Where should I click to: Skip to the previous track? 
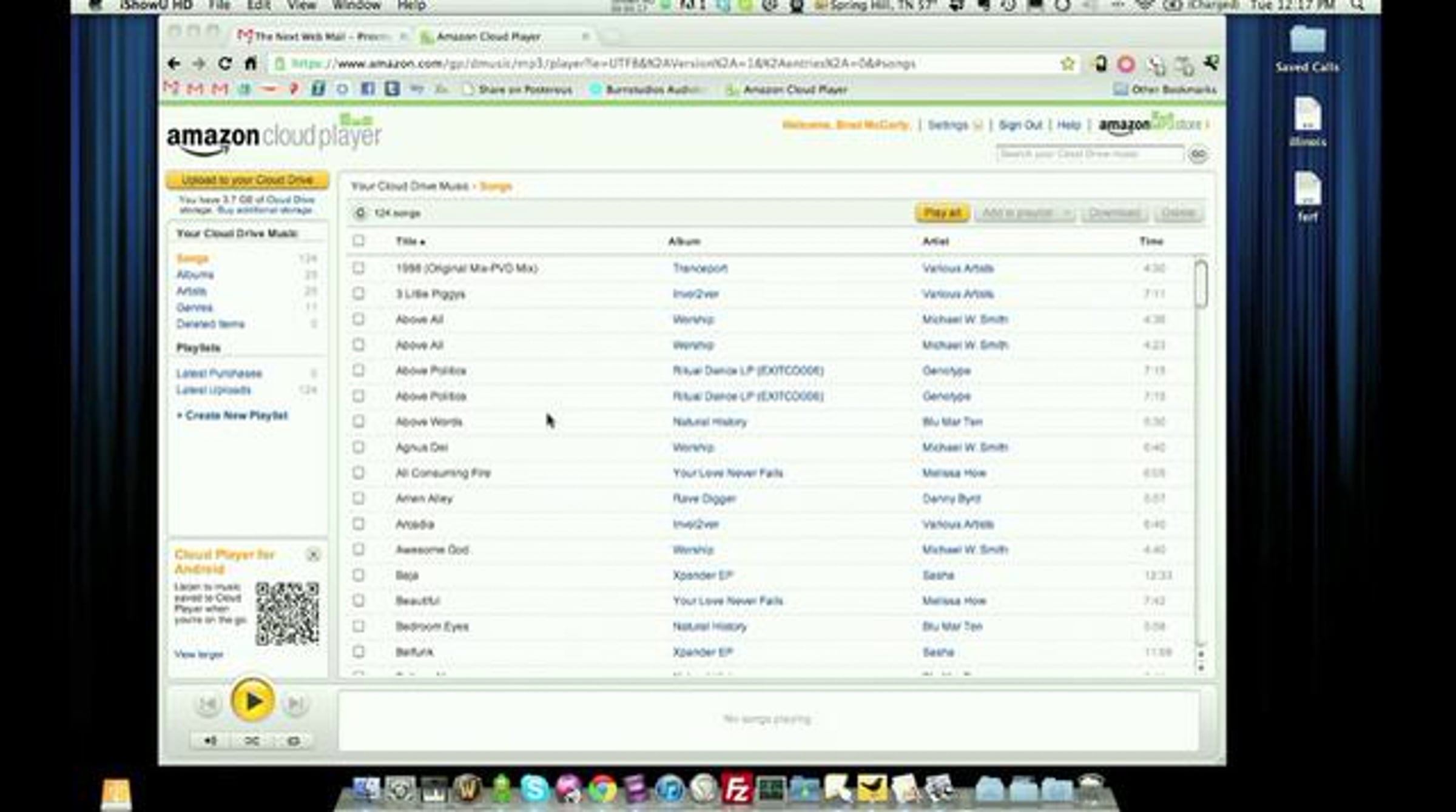pyautogui.click(x=207, y=703)
